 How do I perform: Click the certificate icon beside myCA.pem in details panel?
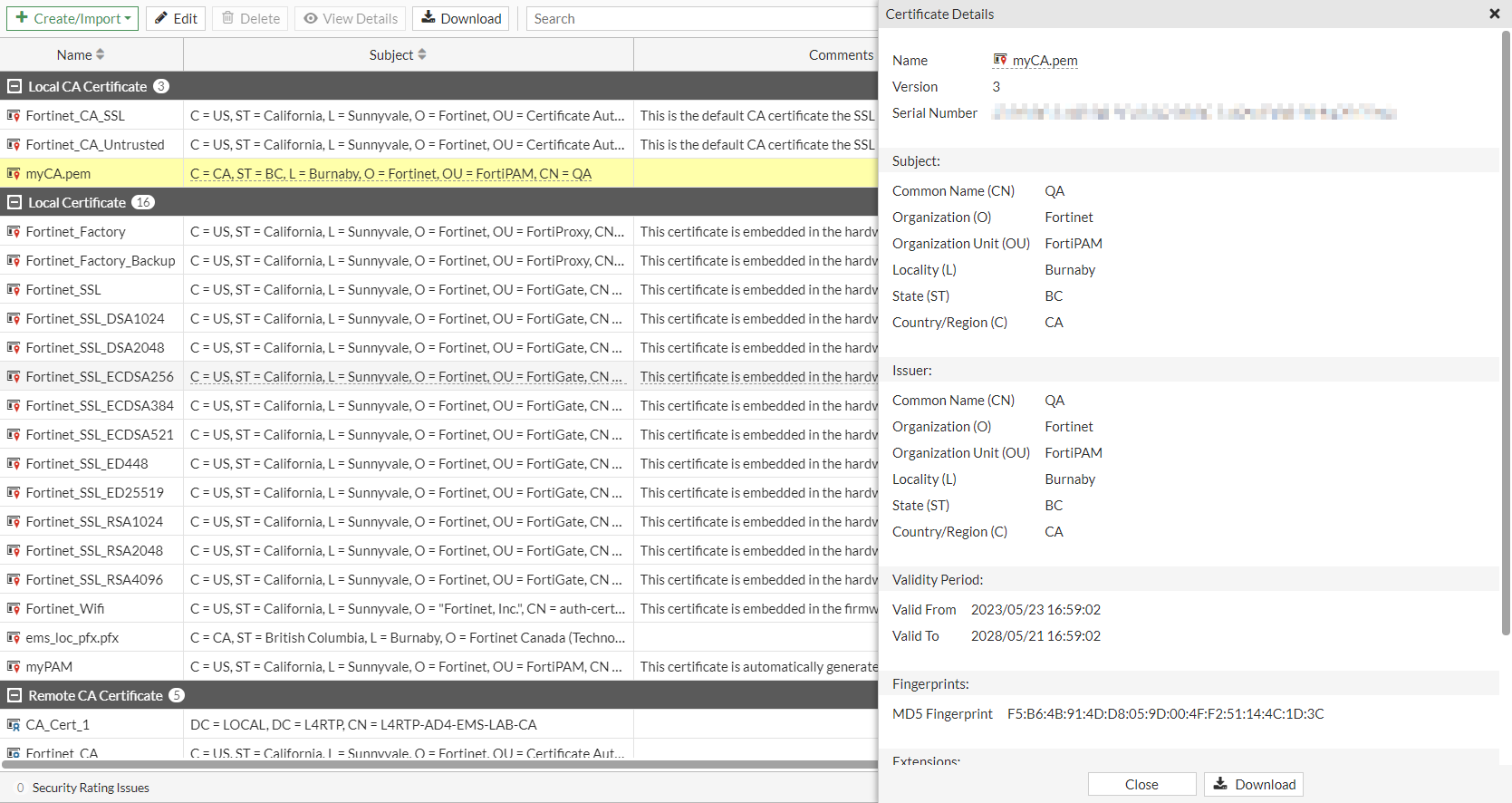[x=1000, y=60]
